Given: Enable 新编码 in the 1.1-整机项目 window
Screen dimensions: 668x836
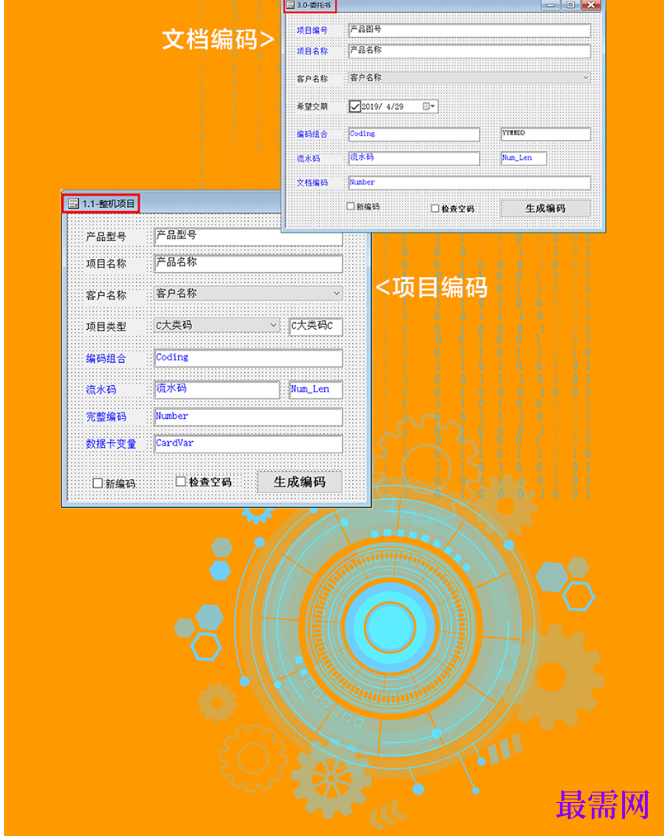Looking at the screenshot, I should tap(98, 483).
